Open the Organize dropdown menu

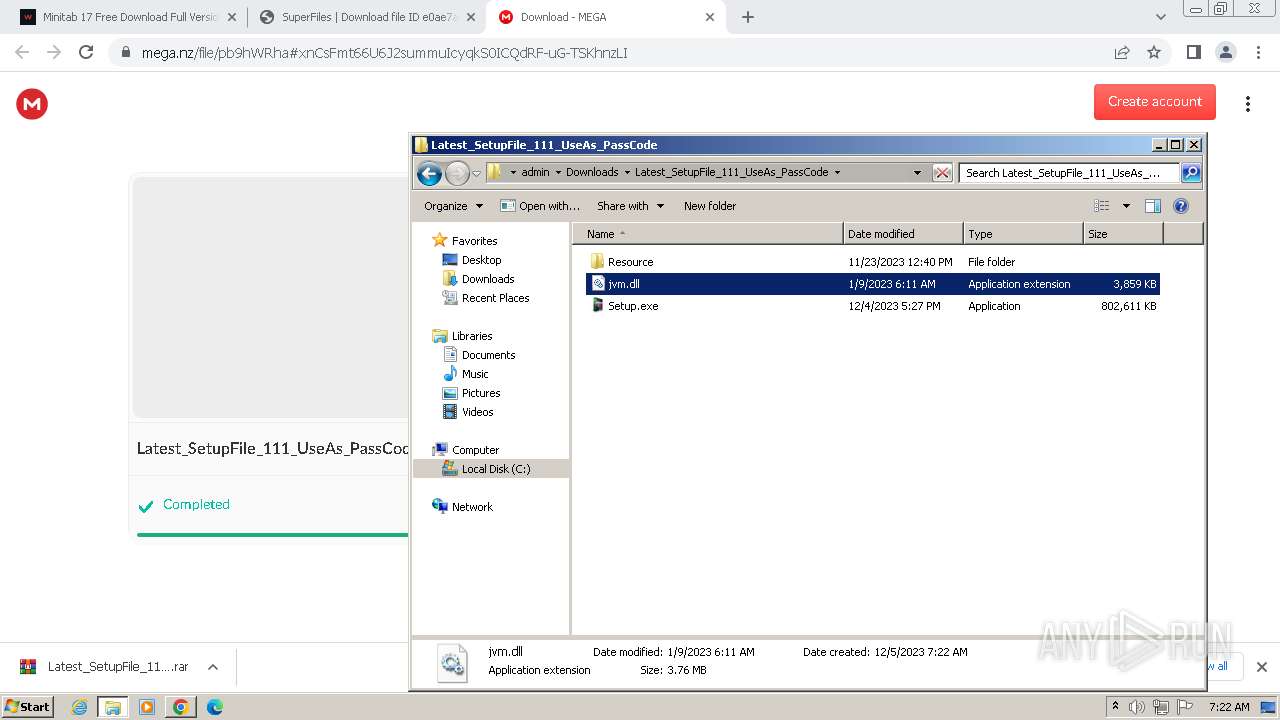453,206
